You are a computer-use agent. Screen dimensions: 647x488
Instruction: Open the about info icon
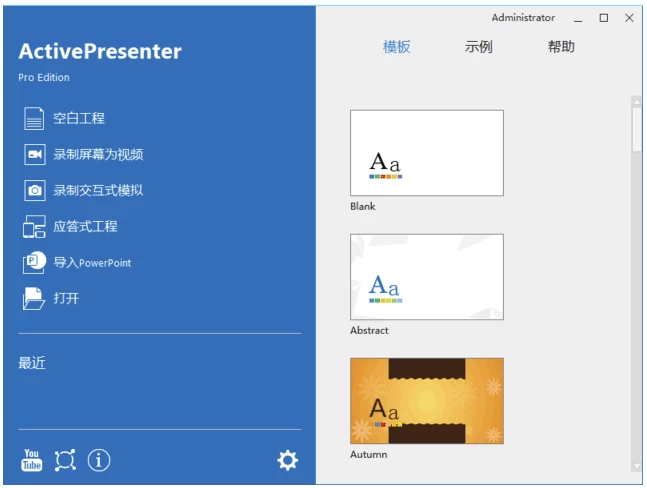pyautogui.click(x=99, y=460)
